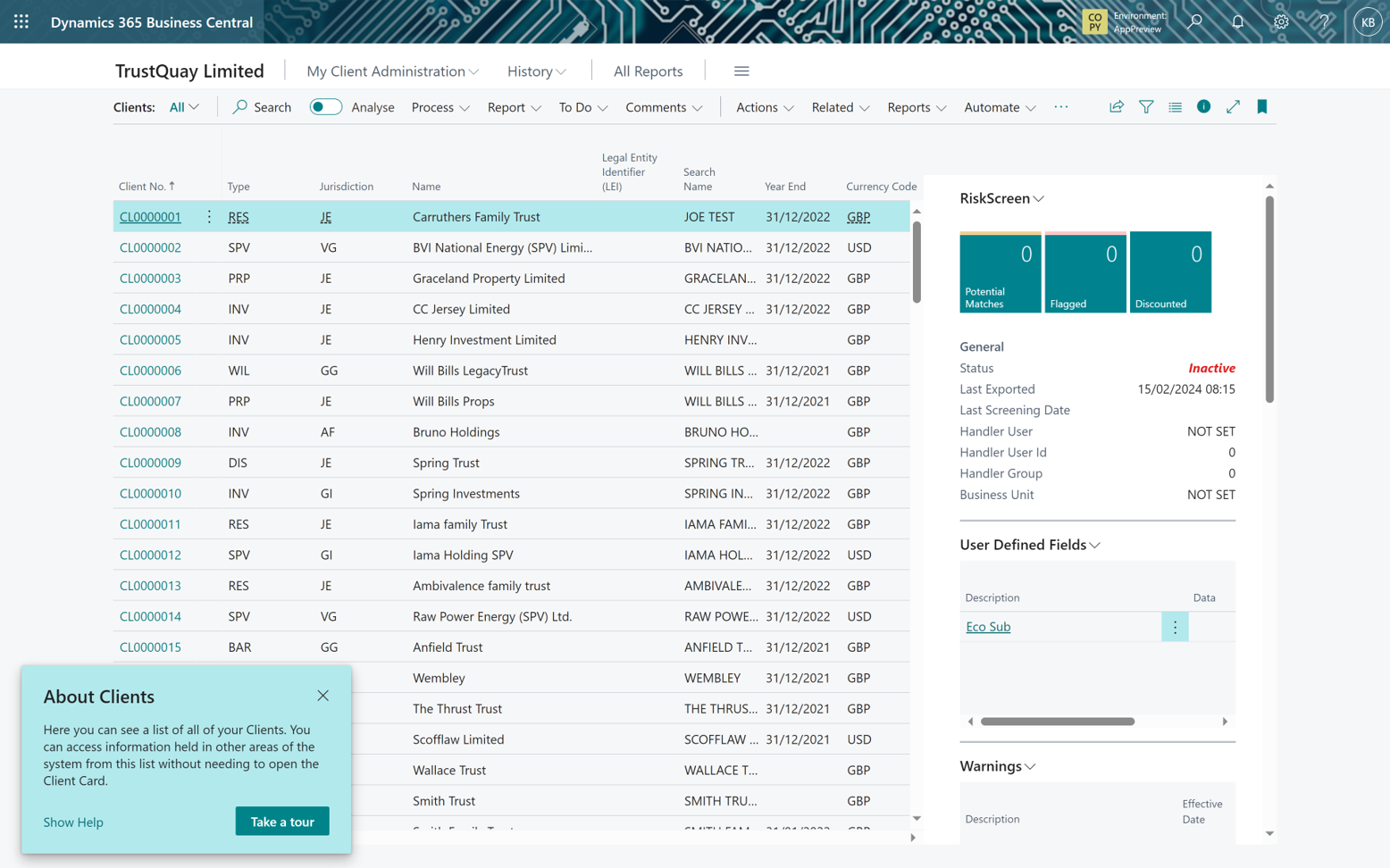Expand the User Defined Fields section
This screenshot has height=868, width=1390.
point(1094,544)
